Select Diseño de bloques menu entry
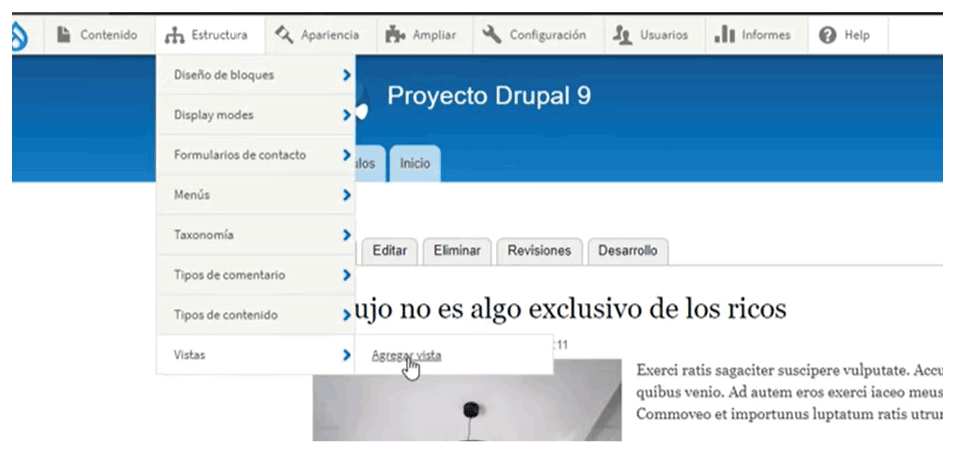 coord(256,75)
